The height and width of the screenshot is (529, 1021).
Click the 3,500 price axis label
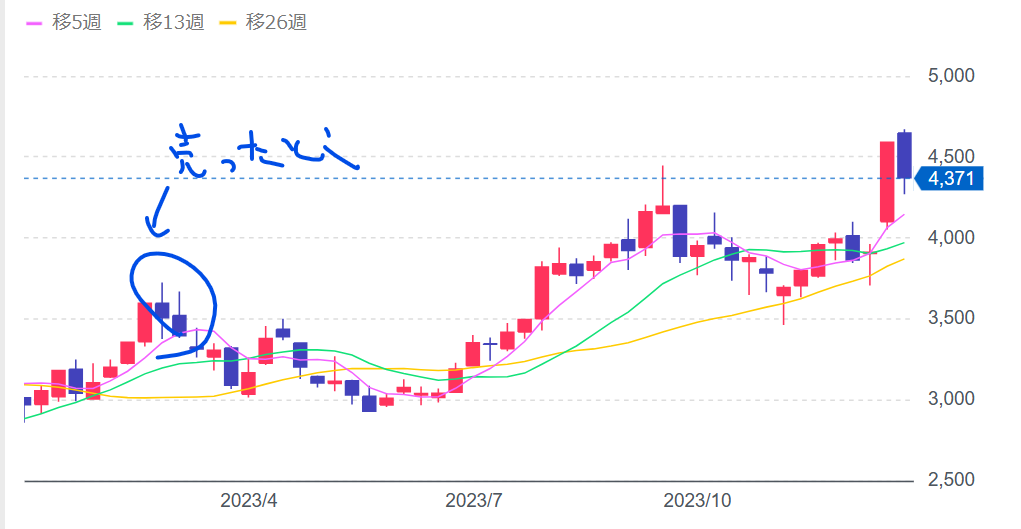tap(951, 318)
